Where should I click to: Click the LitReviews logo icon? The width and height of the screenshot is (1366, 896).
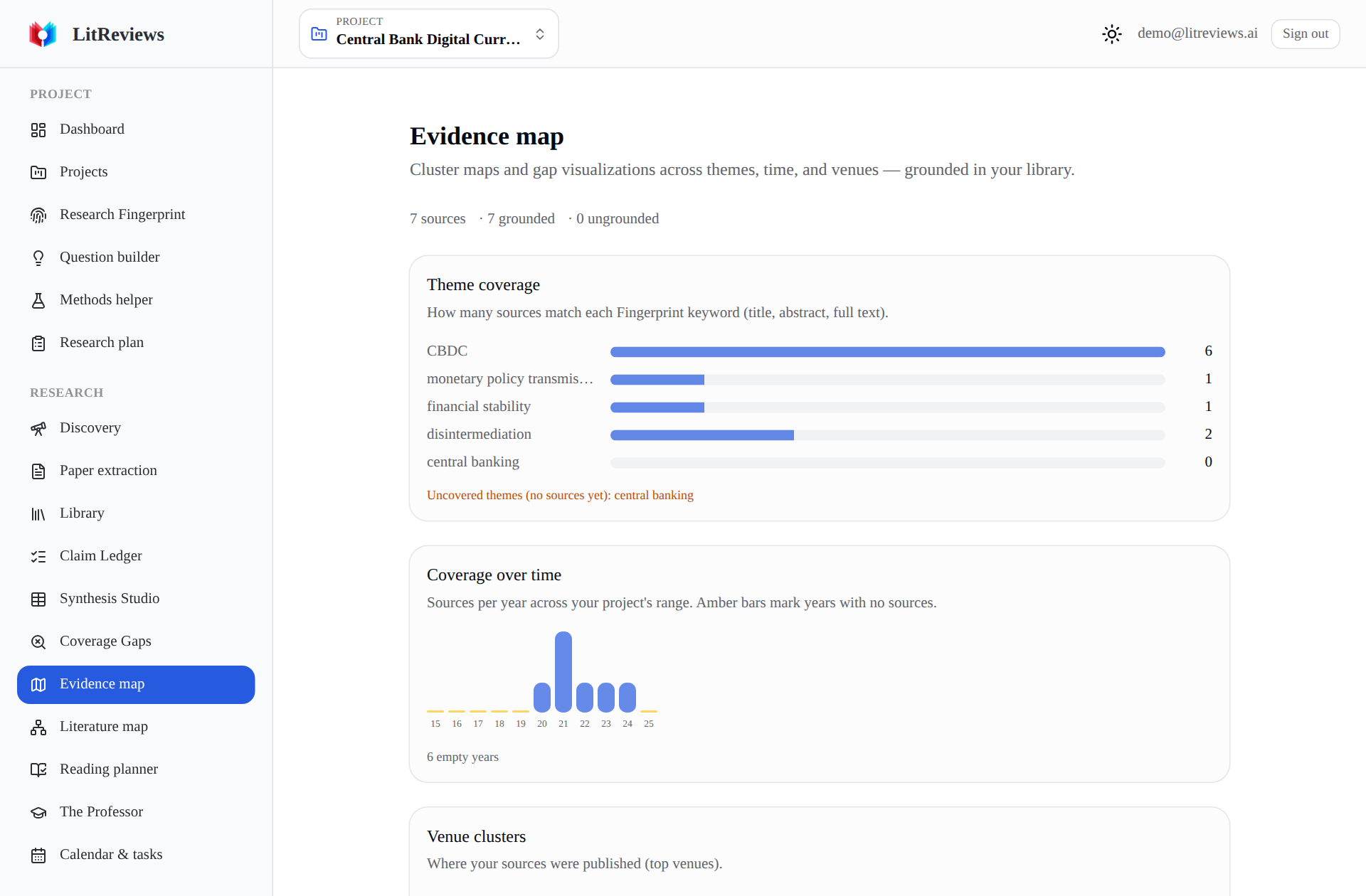(43, 34)
